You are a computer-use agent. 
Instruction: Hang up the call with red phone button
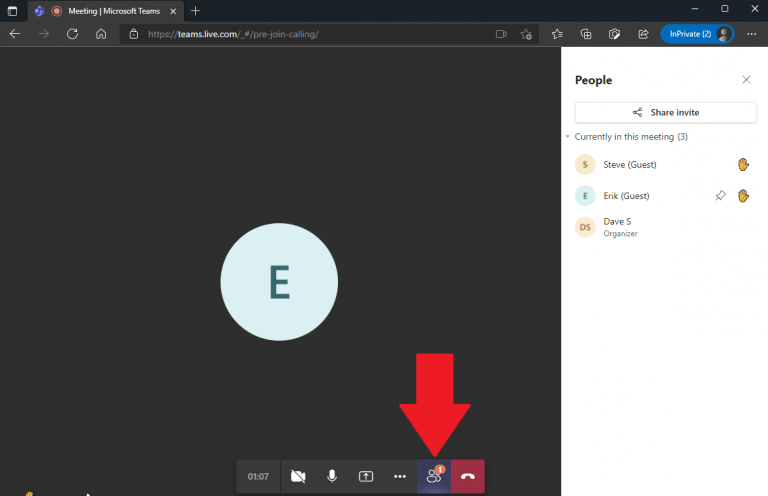point(468,476)
